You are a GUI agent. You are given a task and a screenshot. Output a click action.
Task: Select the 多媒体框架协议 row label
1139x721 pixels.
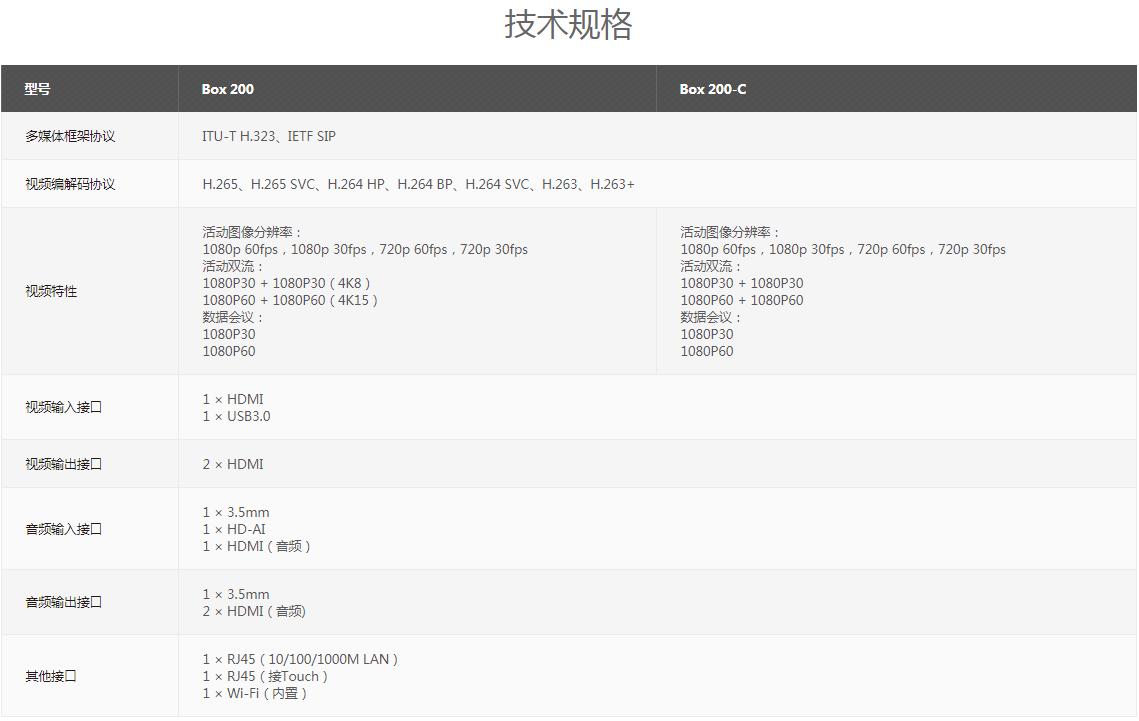(70, 136)
